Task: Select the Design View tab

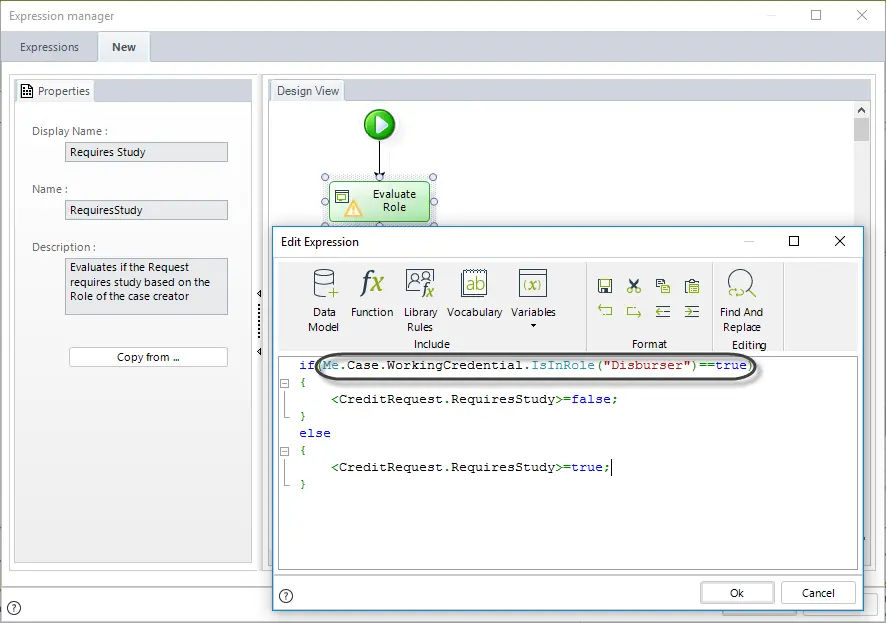Action: [x=307, y=91]
